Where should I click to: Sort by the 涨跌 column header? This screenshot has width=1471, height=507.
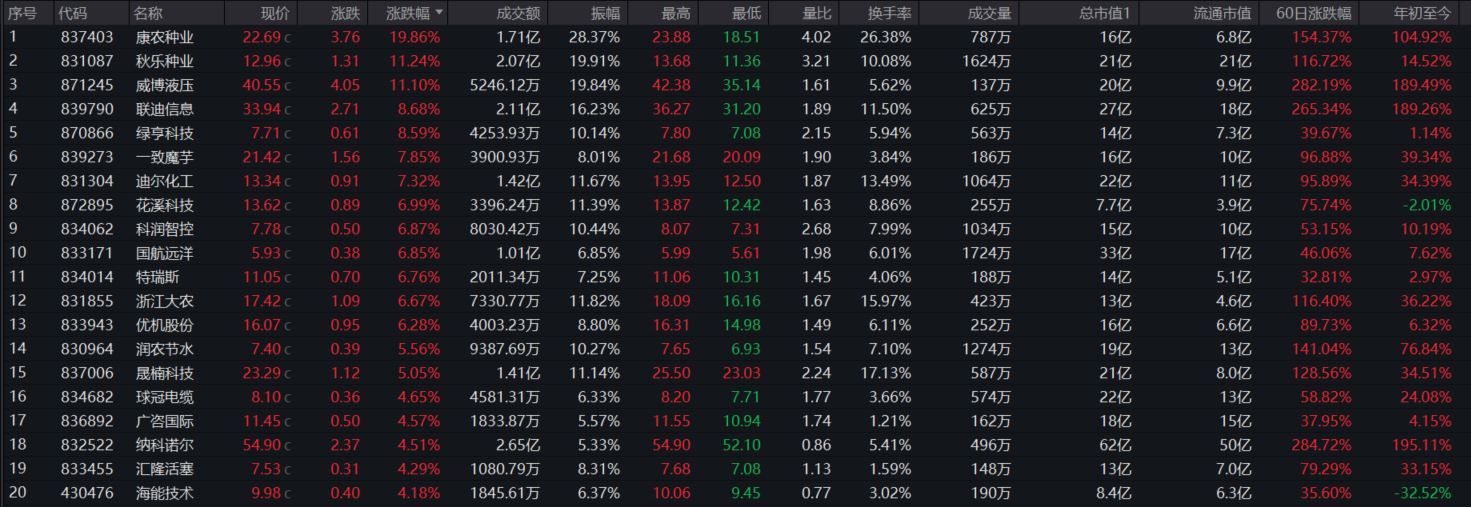[x=345, y=13]
